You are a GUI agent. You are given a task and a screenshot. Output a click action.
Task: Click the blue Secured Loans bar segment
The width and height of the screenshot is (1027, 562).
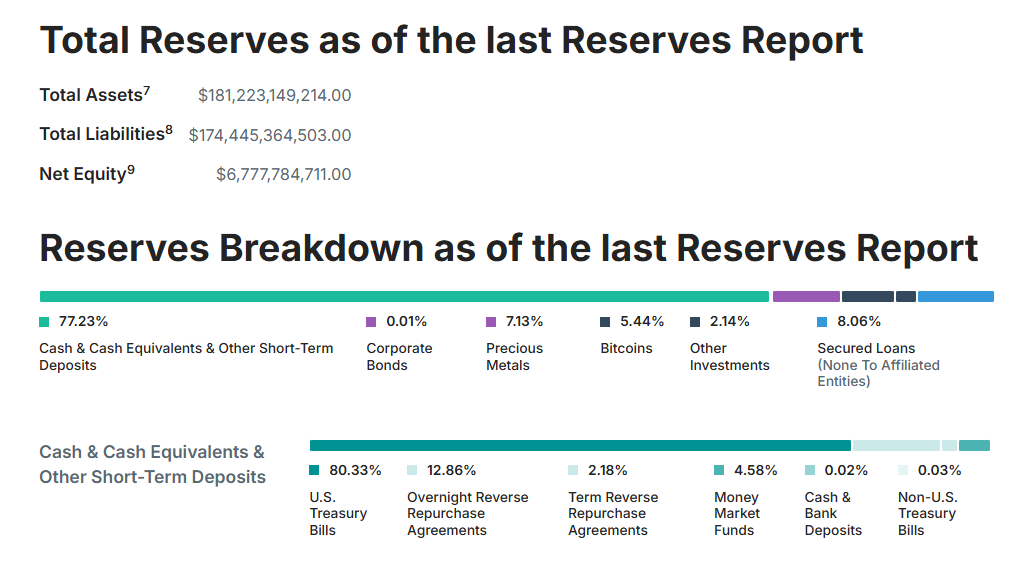pyautogui.click(x=955, y=296)
